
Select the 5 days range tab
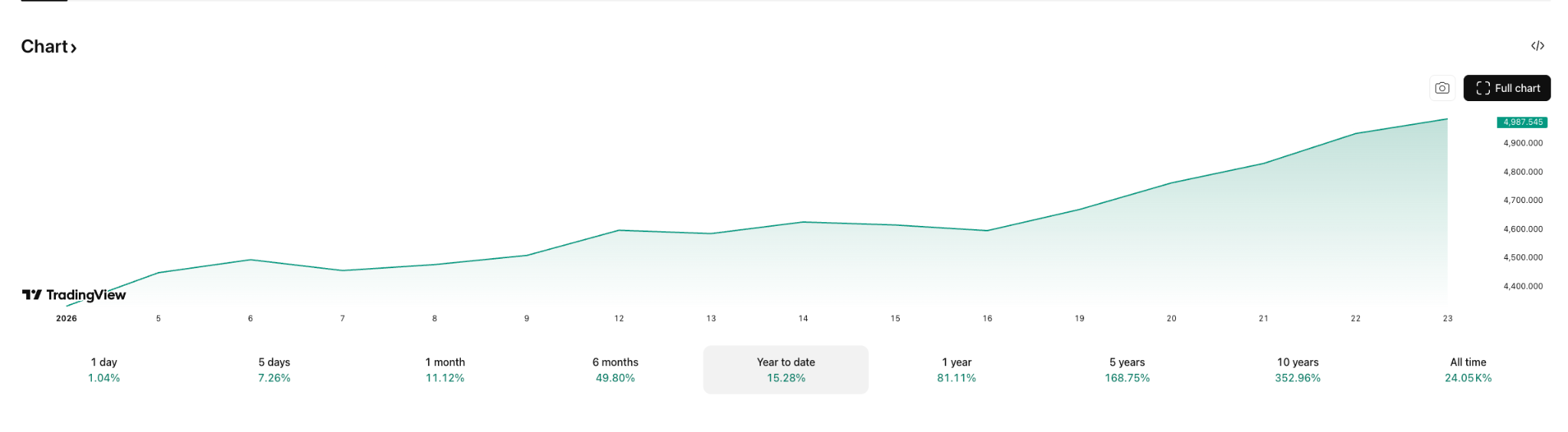point(274,370)
